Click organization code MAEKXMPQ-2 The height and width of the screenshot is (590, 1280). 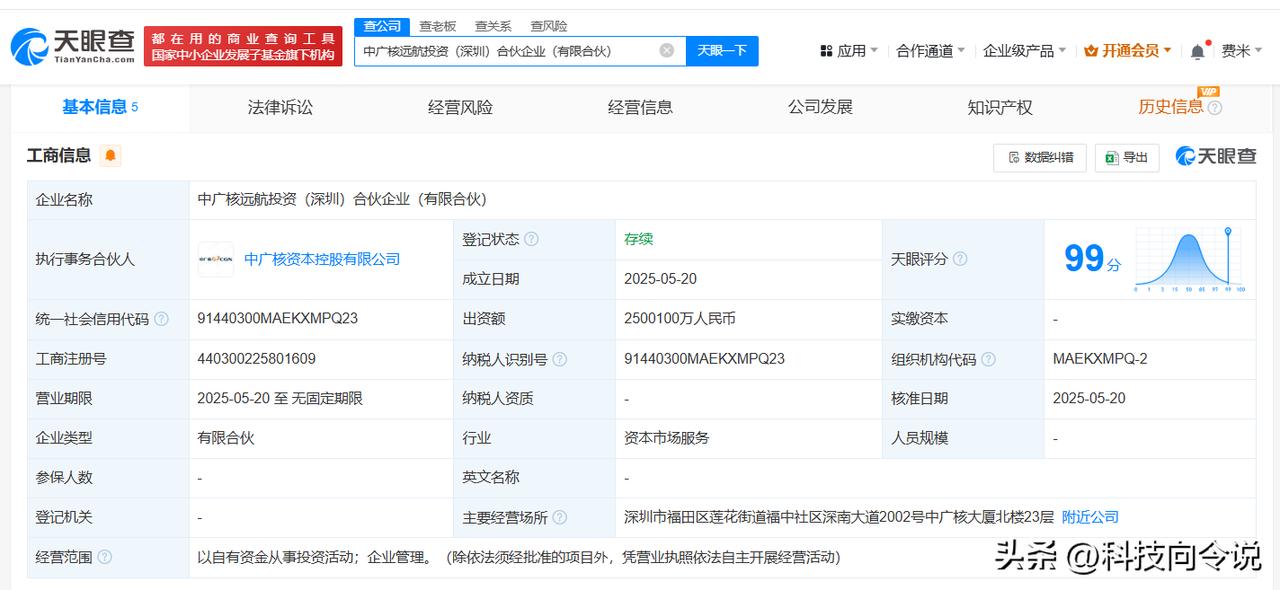point(1100,358)
